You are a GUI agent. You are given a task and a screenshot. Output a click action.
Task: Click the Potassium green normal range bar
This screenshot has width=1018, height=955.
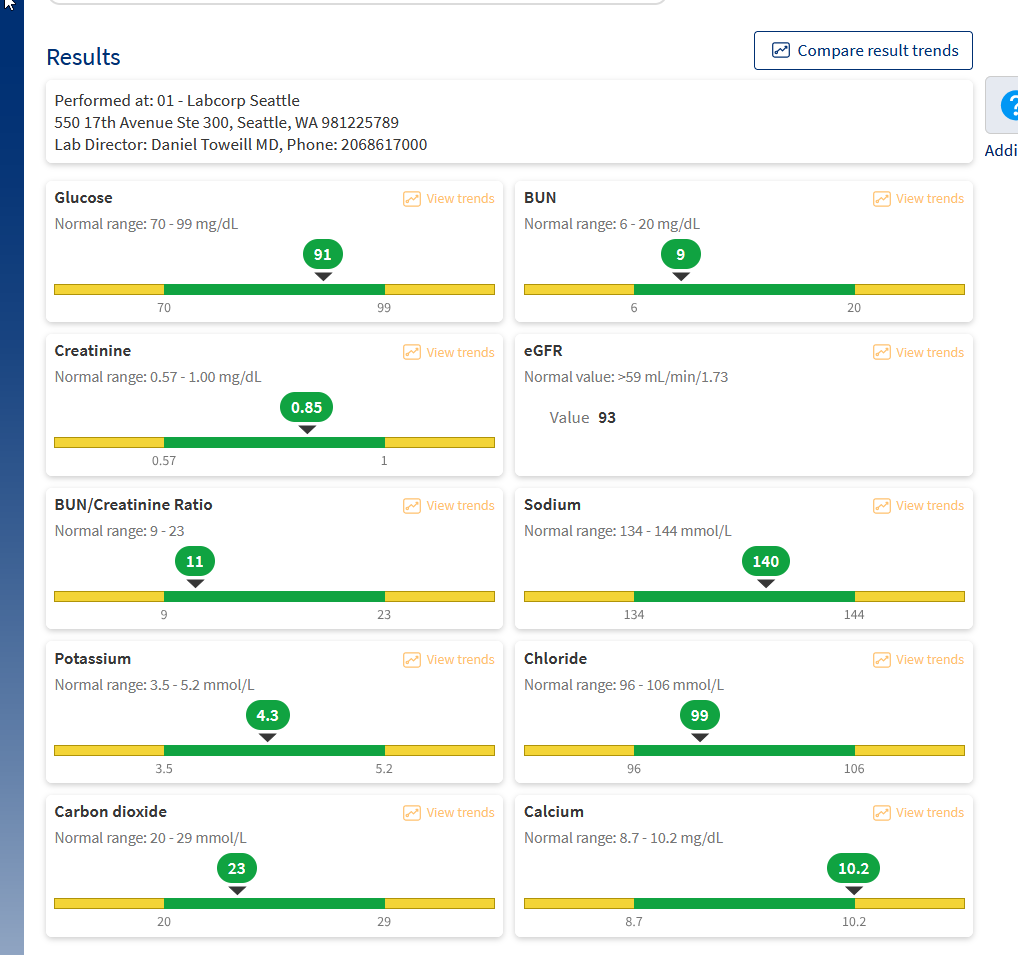(x=274, y=750)
